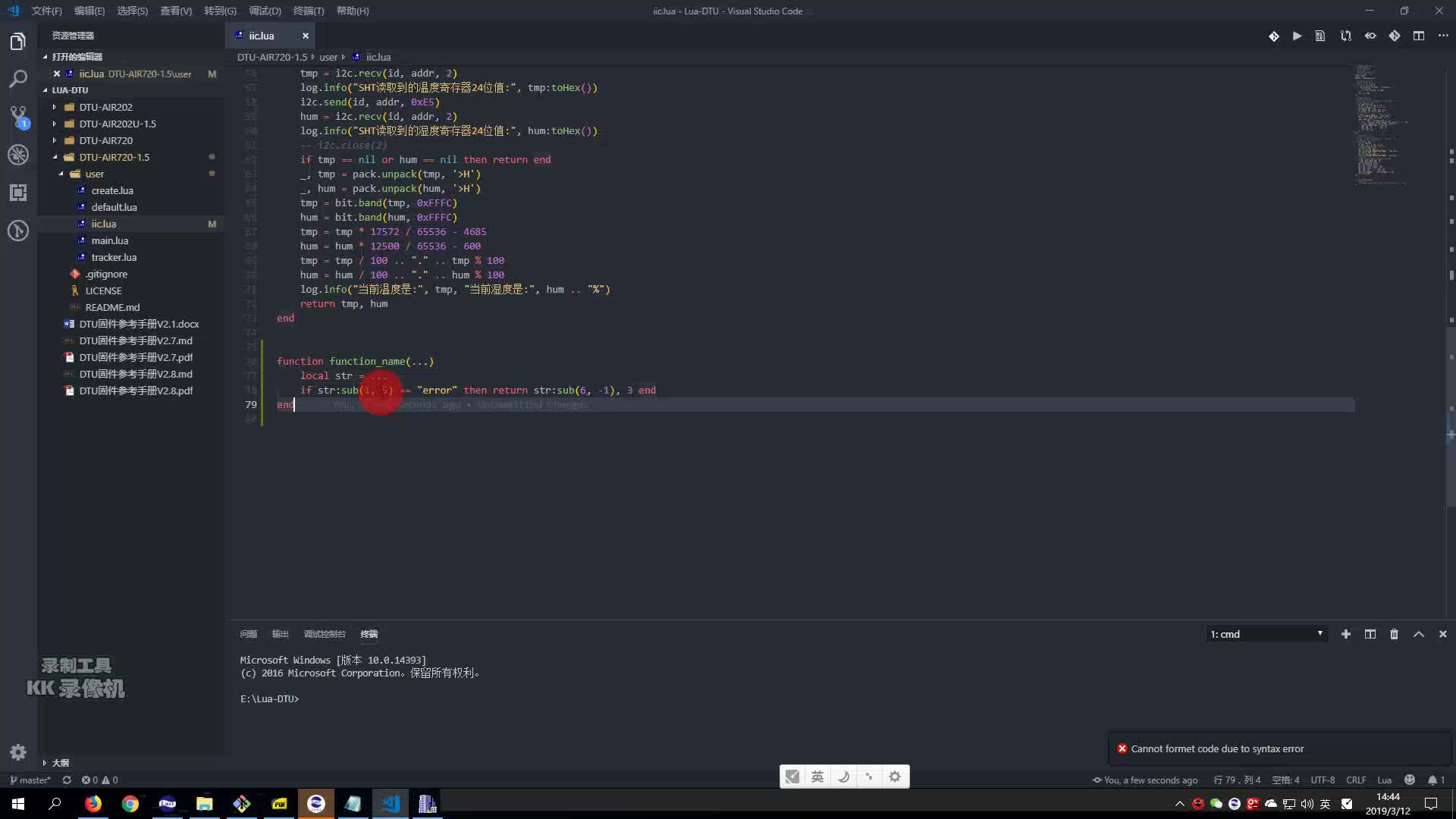The image size is (1456, 819).
Task: Click the eye icon in editor toolbar
Action: point(1370,36)
